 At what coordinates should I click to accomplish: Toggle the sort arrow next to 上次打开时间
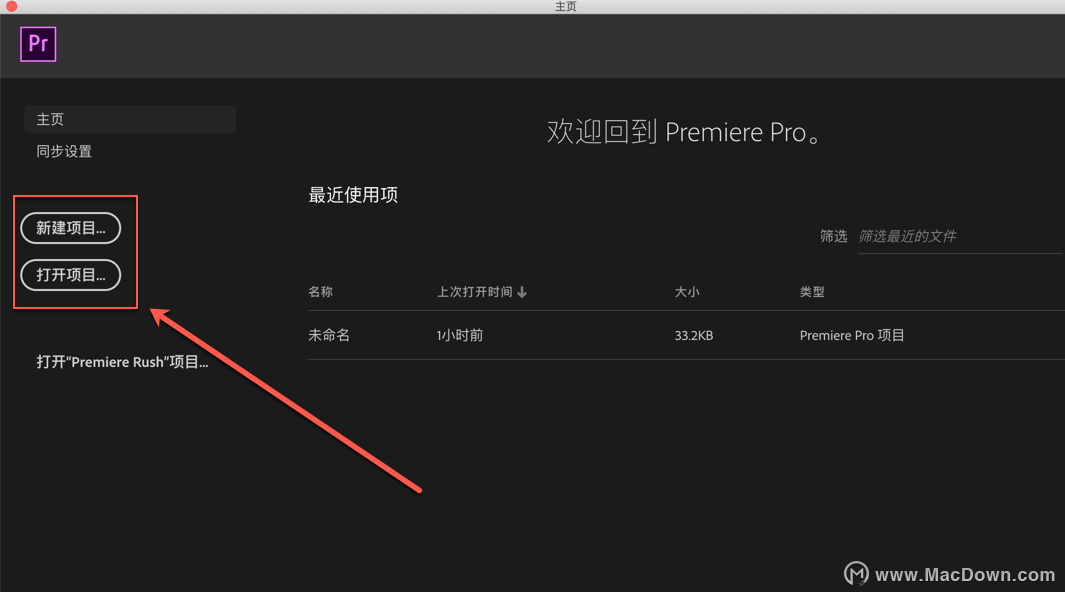[x=522, y=293]
